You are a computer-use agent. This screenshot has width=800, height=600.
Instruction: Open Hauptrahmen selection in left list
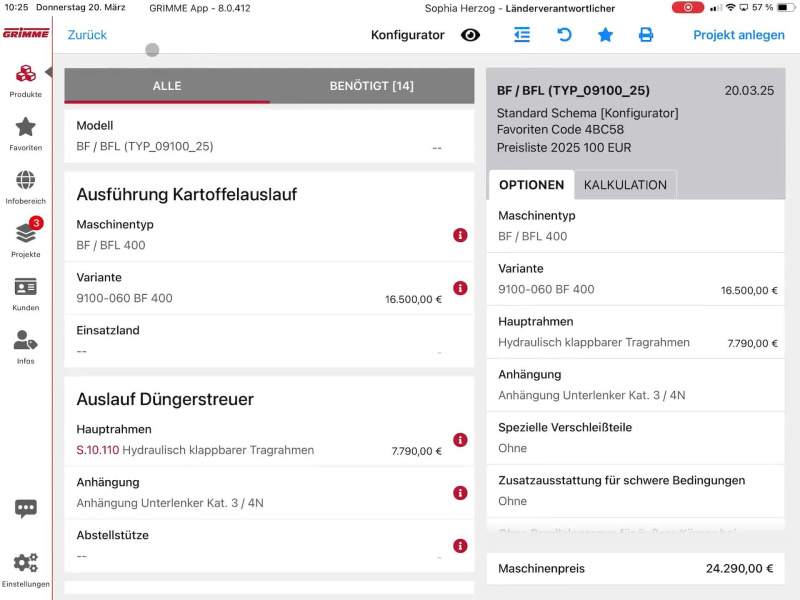tap(269, 440)
